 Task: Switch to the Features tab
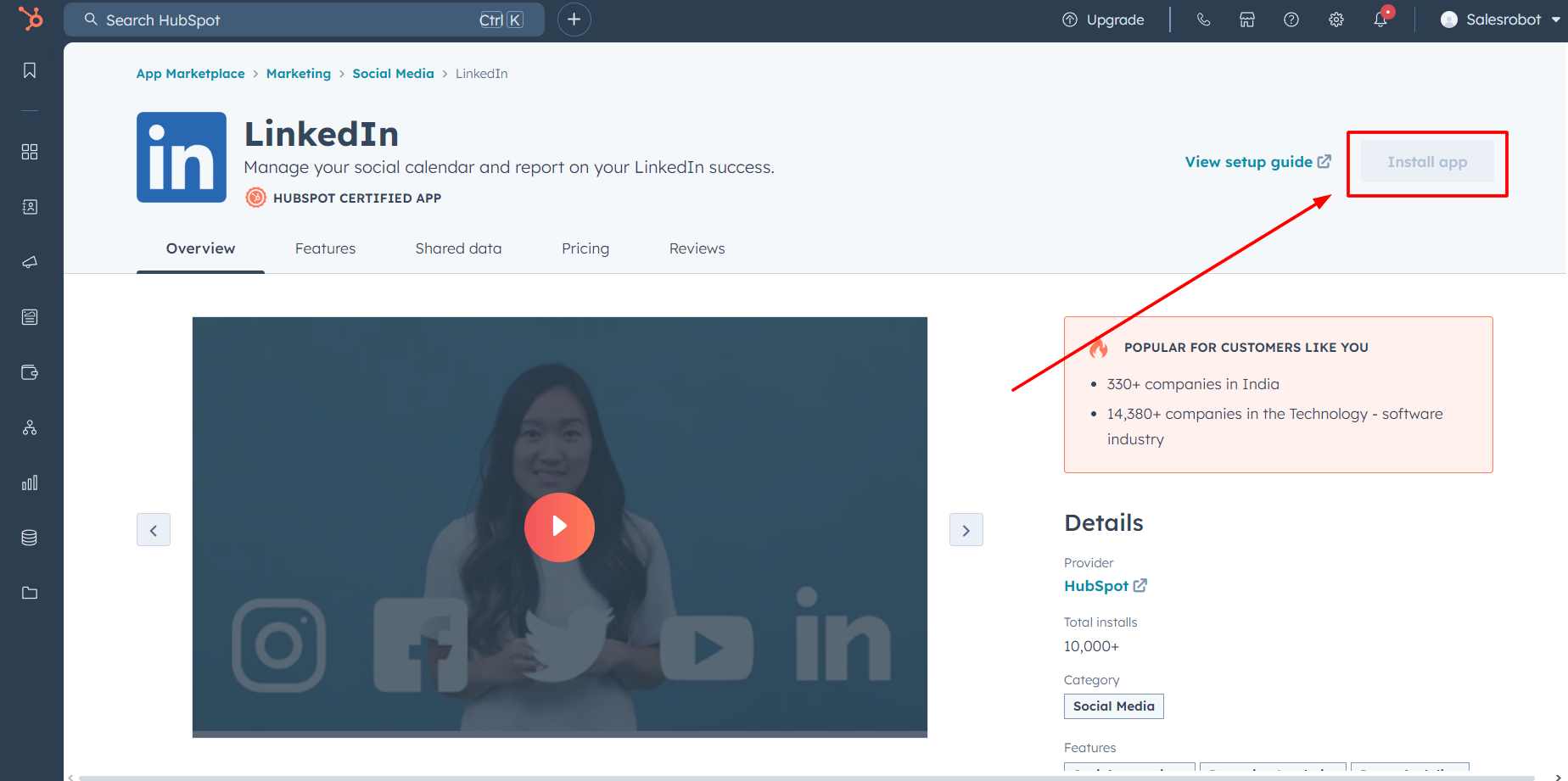click(x=325, y=248)
